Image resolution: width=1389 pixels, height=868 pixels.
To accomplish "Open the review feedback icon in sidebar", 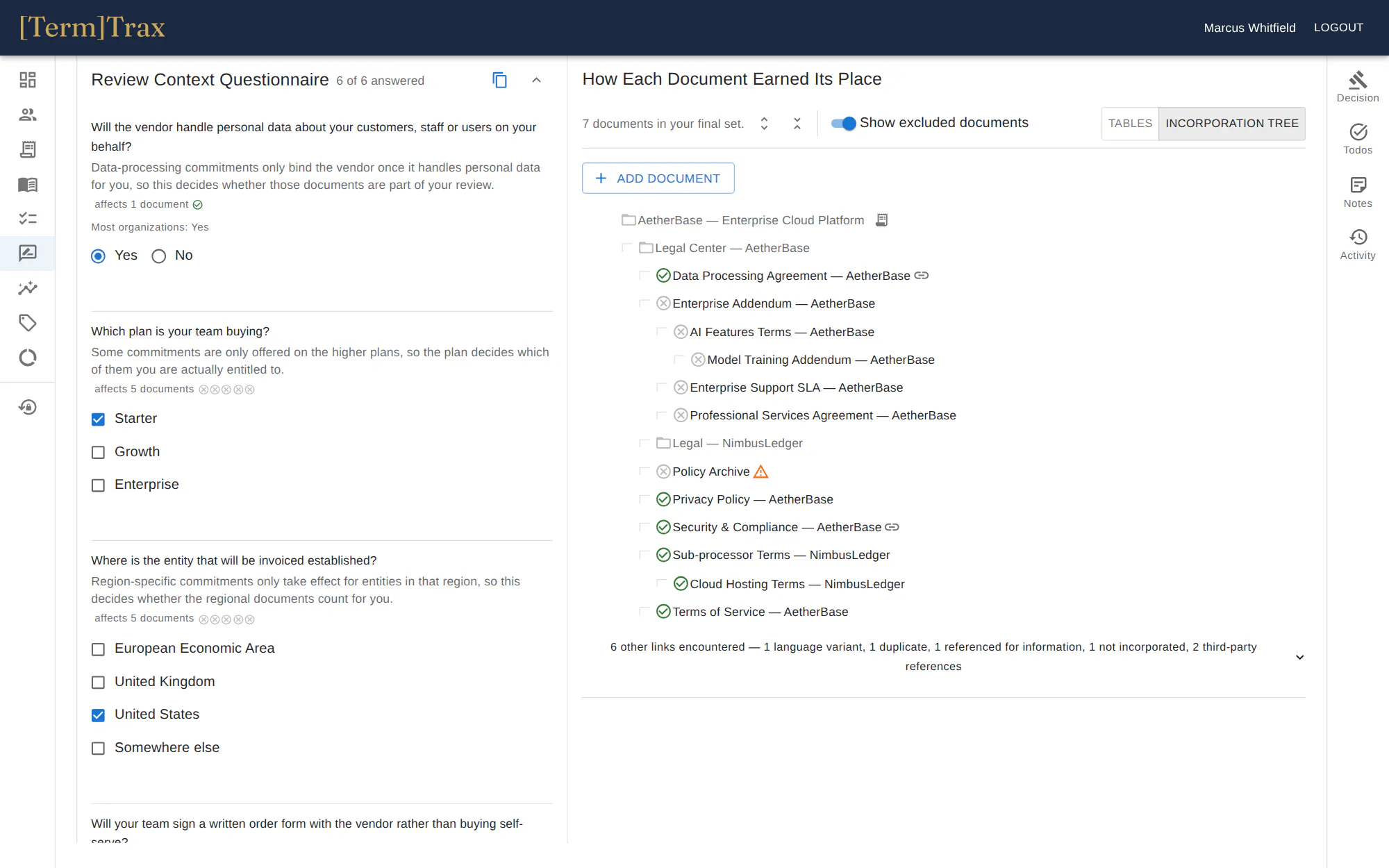I will (28, 253).
